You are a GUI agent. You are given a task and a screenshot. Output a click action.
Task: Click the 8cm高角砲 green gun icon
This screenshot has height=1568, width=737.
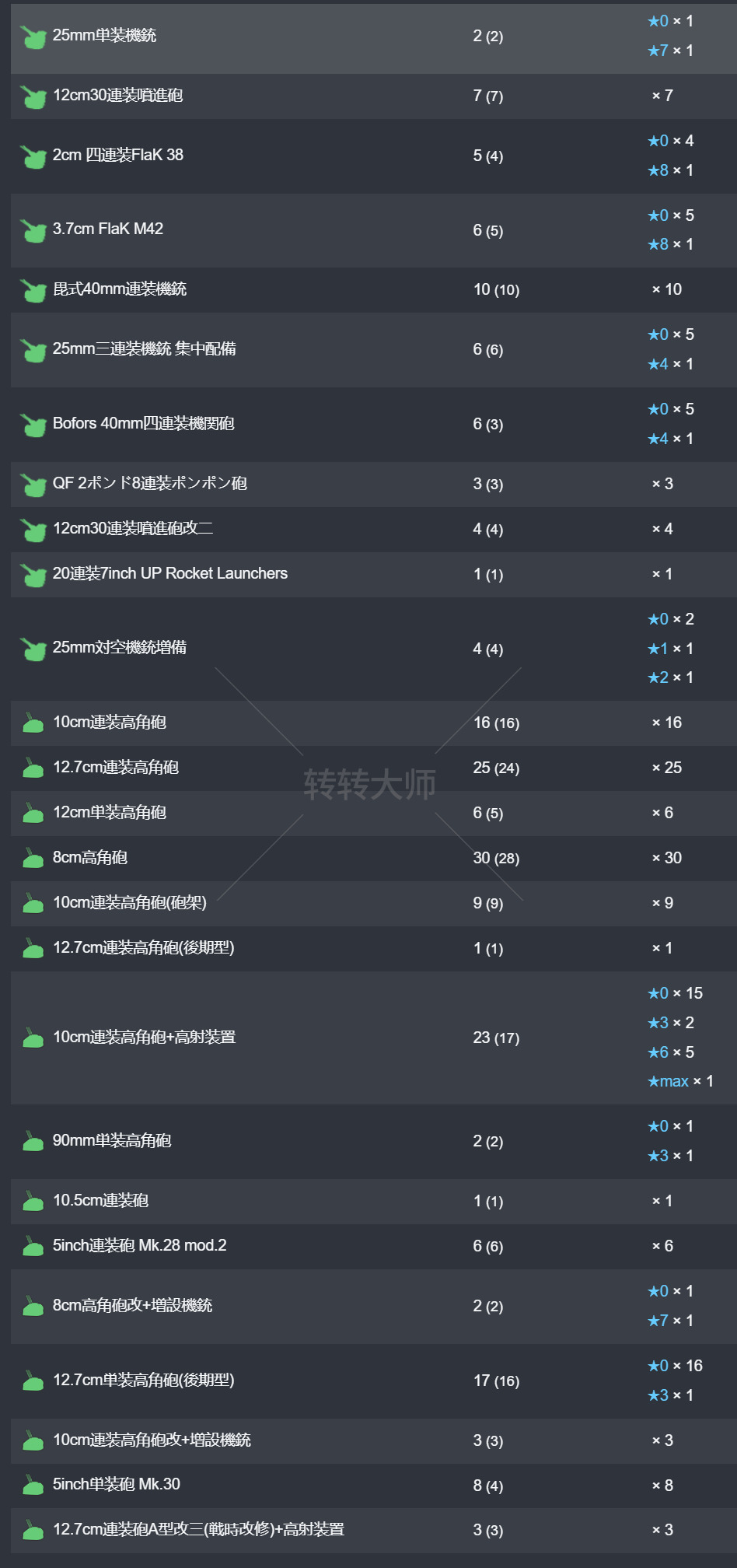[x=33, y=858]
